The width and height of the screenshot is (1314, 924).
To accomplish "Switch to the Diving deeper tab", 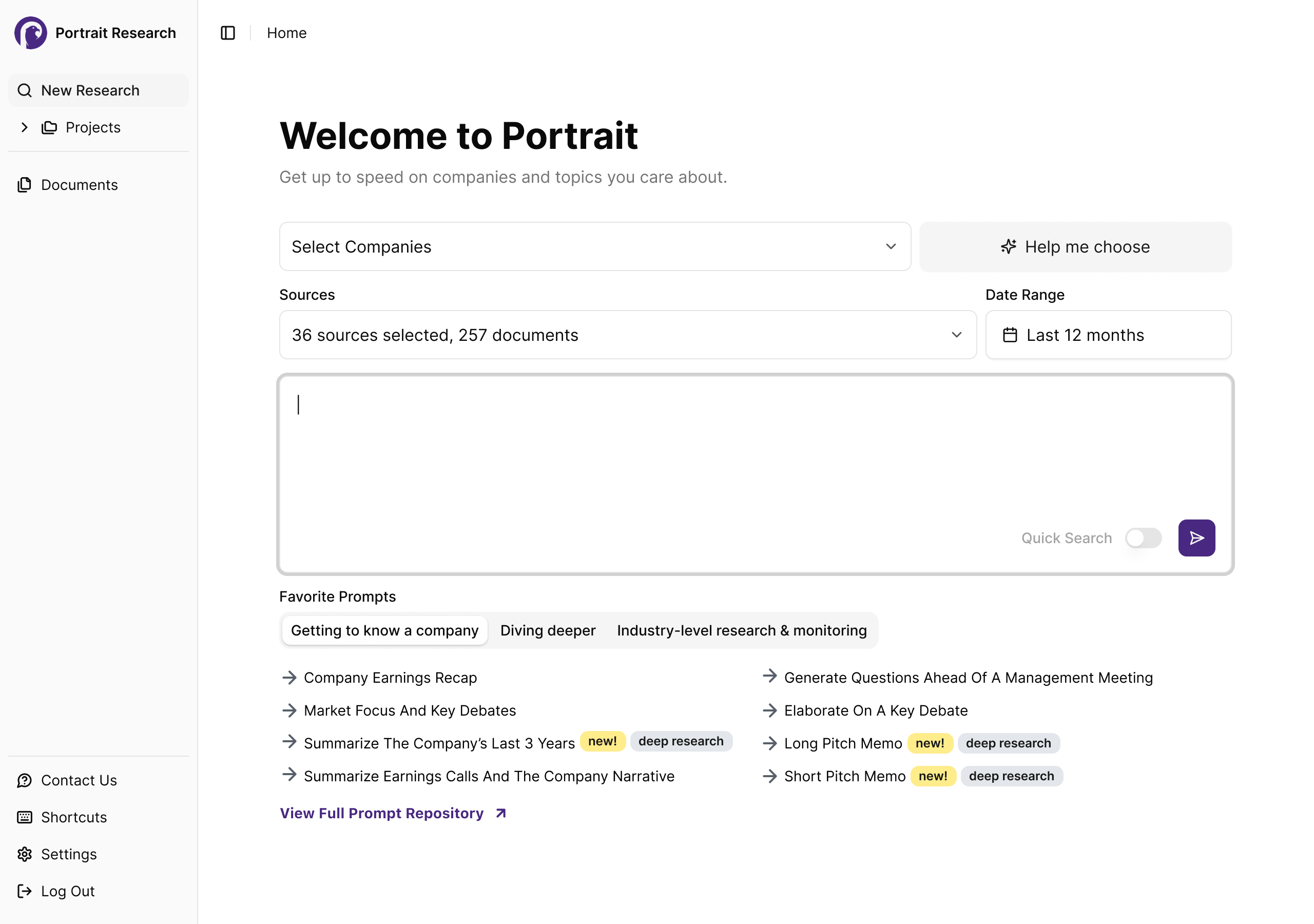I will coord(548,630).
